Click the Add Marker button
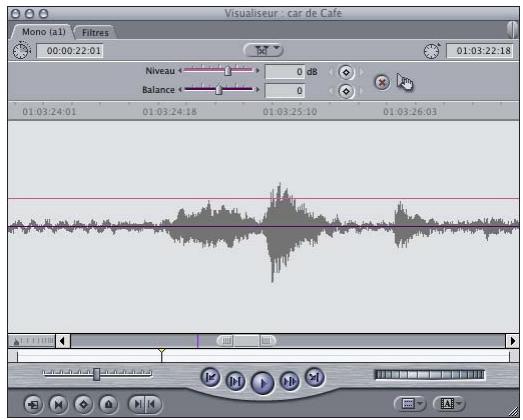The height and width of the screenshot is (420, 523). (x=108, y=405)
